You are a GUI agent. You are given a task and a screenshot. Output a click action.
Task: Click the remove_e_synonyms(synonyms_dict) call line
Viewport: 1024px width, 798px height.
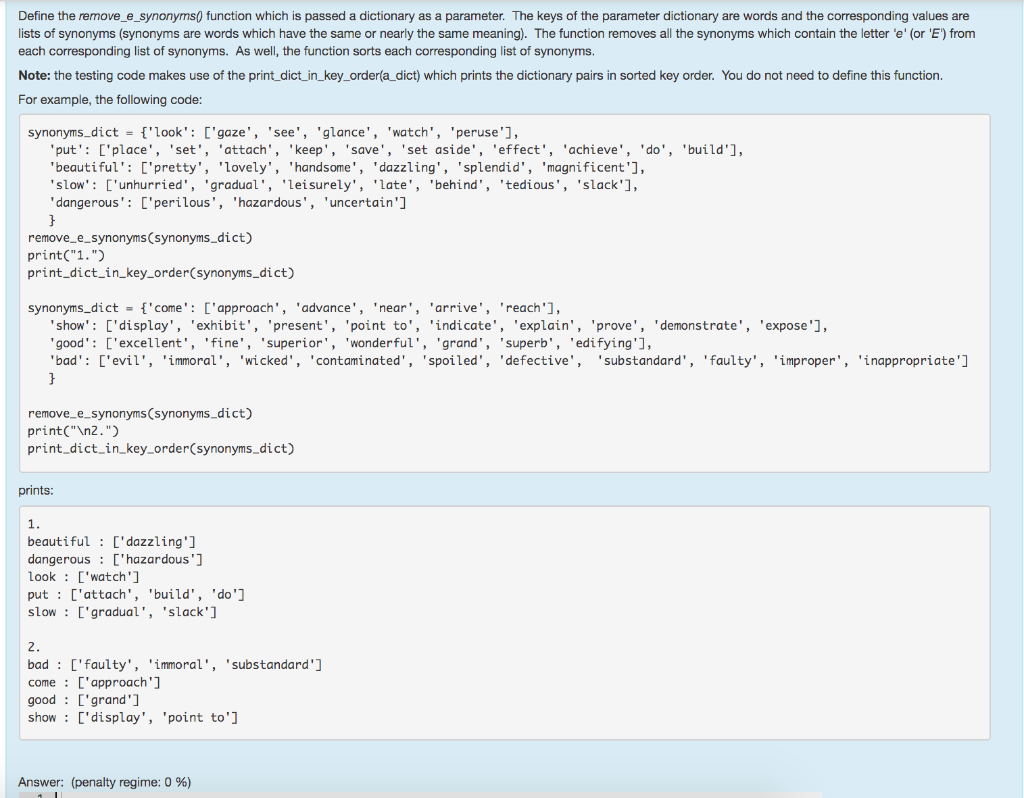[138, 237]
